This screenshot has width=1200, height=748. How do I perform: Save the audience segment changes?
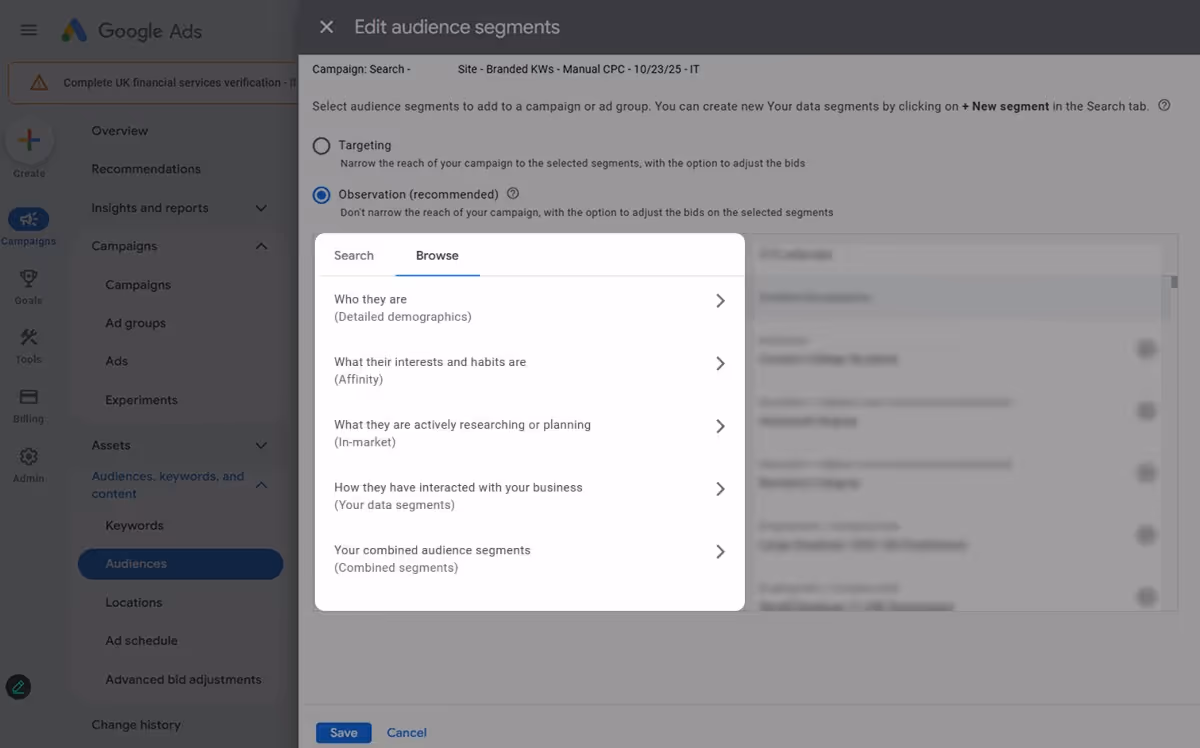coord(343,732)
